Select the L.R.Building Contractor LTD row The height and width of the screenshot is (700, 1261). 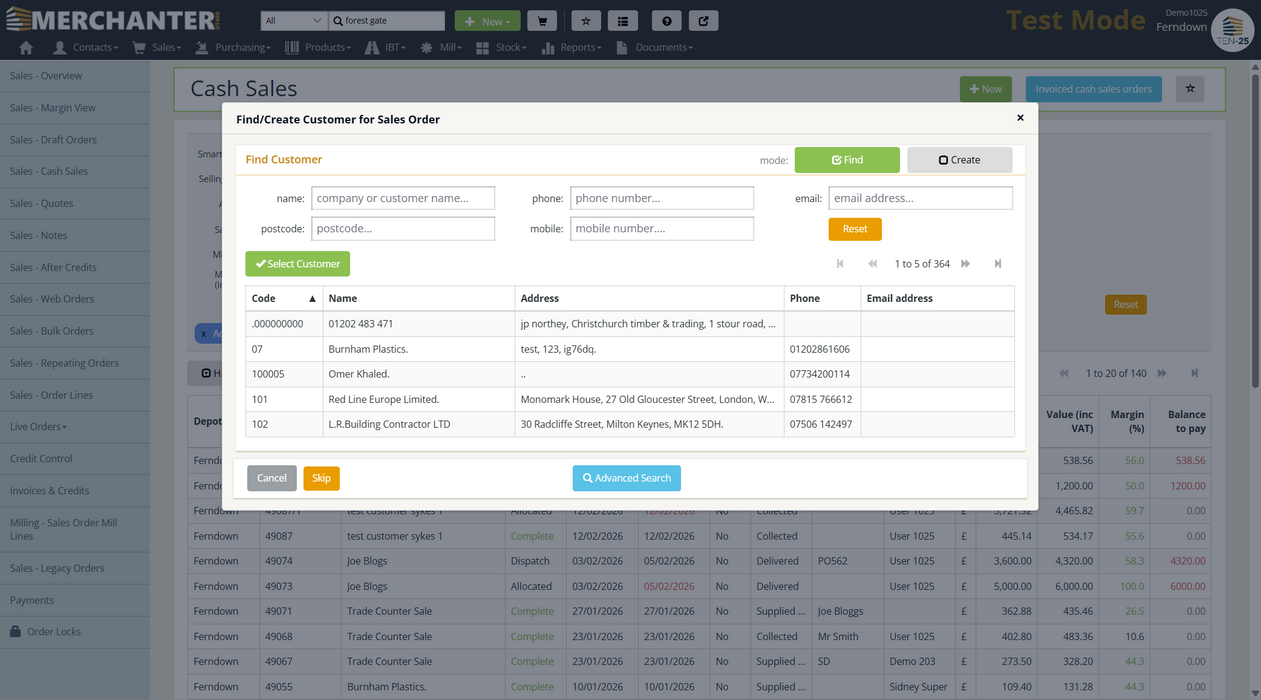pyautogui.click(x=630, y=424)
